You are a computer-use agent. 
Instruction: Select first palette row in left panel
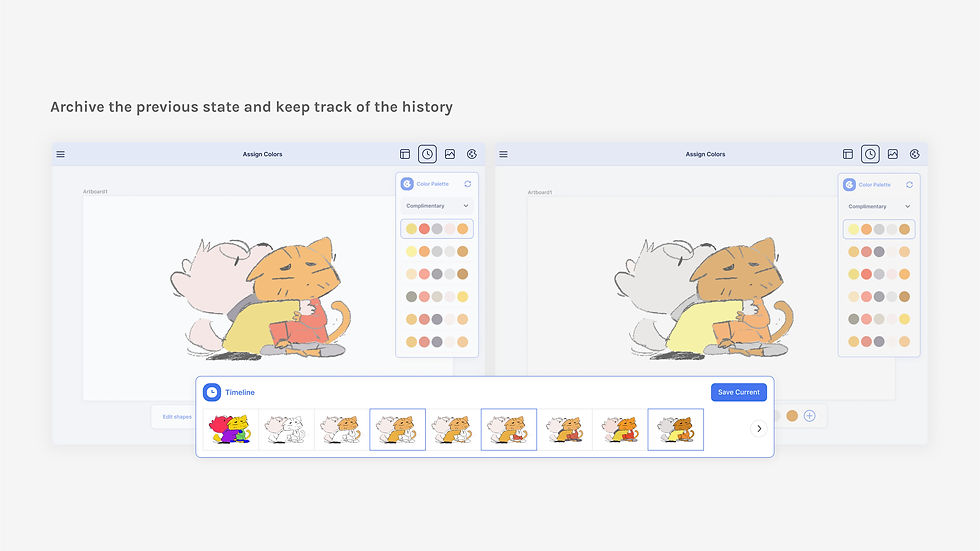coord(437,229)
